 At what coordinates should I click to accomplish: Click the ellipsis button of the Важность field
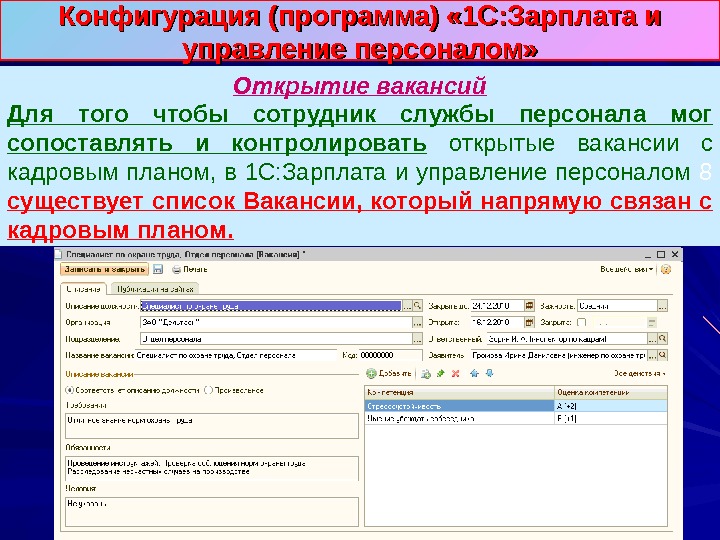point(662,306)
